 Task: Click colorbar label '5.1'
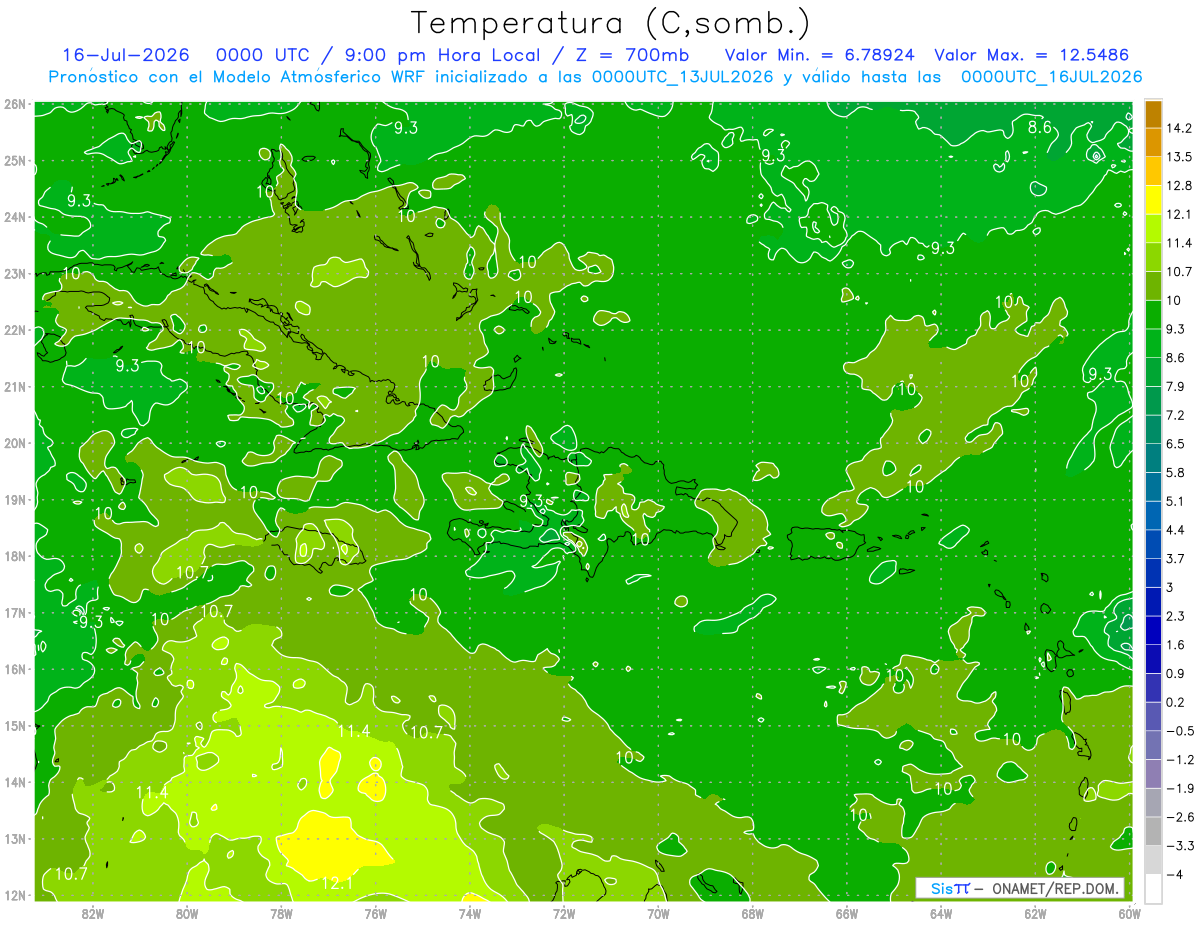tap(1176, 501)
